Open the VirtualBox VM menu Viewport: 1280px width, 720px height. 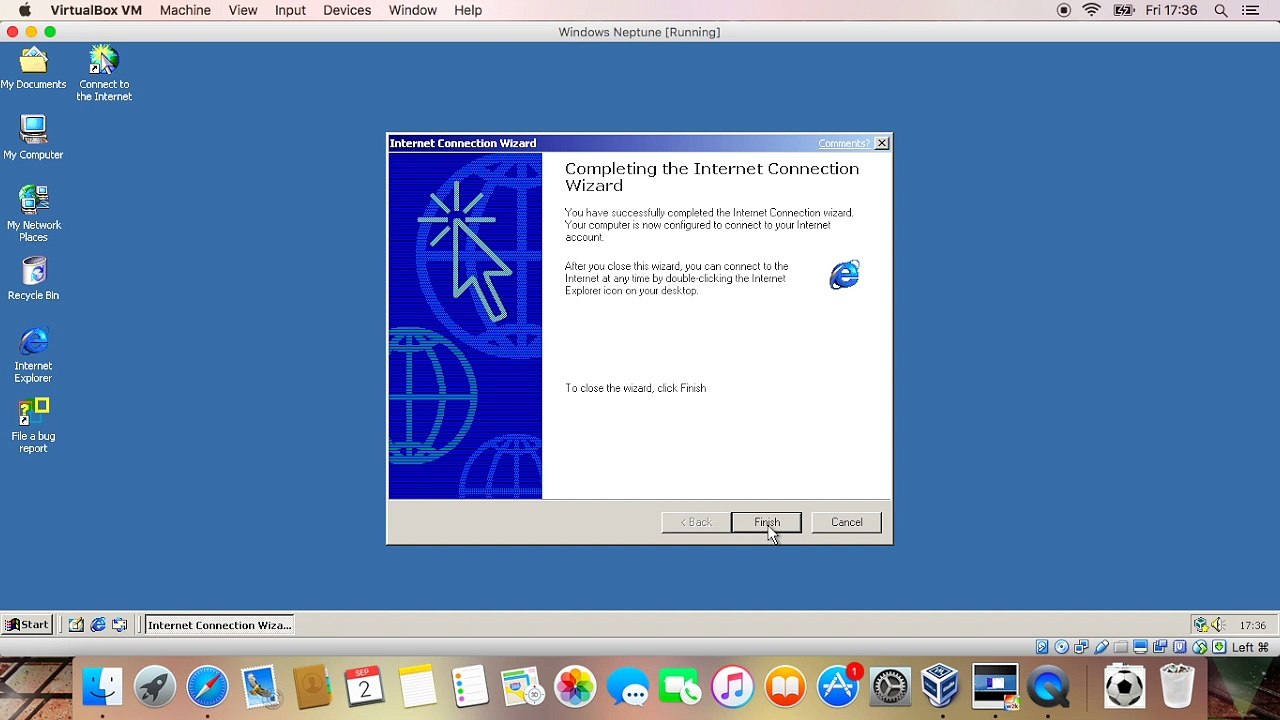pyautogui.click(x=96, y=10)
